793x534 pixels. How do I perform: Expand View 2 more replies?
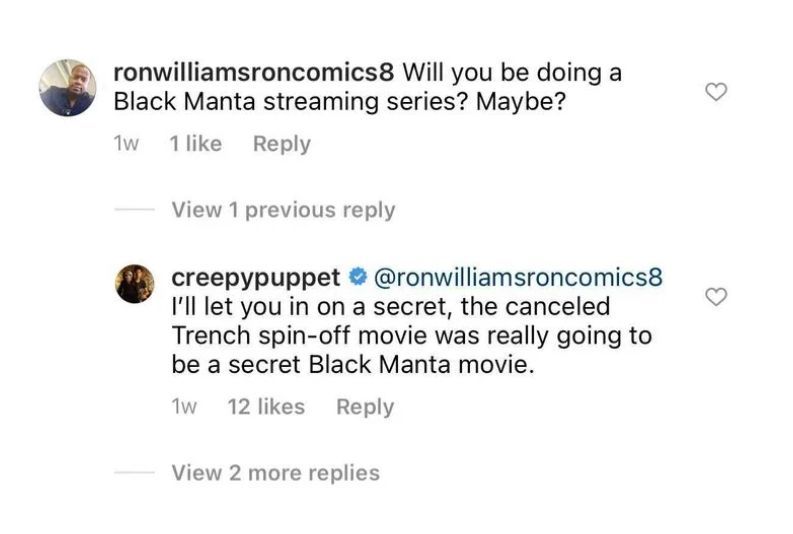[275, 473]
